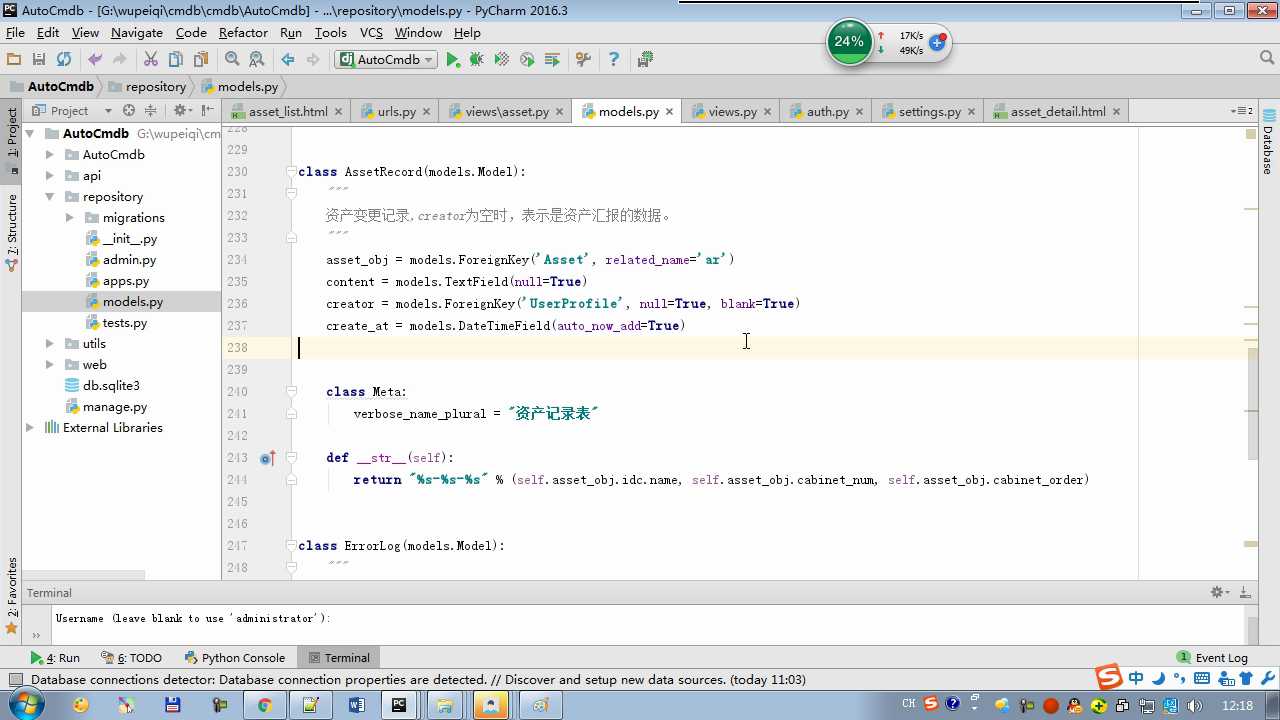Open Chrome from the Windows taskbar
Viewport: 1280px width, 720px height.
264,706
